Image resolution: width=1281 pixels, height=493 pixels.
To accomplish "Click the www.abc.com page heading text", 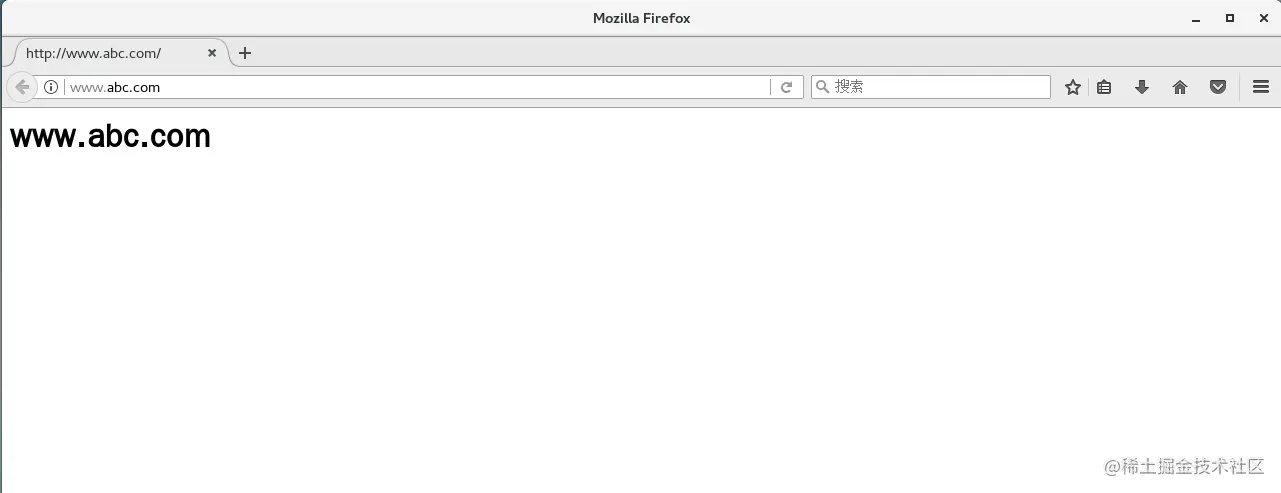I will pyautogui.click(x=110, y=135).
